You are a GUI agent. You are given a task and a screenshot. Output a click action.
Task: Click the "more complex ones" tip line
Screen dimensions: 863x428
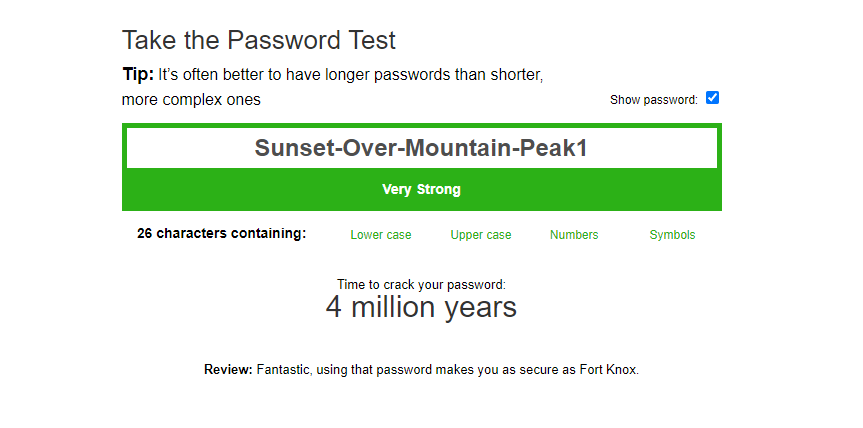(x=191, y=100)
